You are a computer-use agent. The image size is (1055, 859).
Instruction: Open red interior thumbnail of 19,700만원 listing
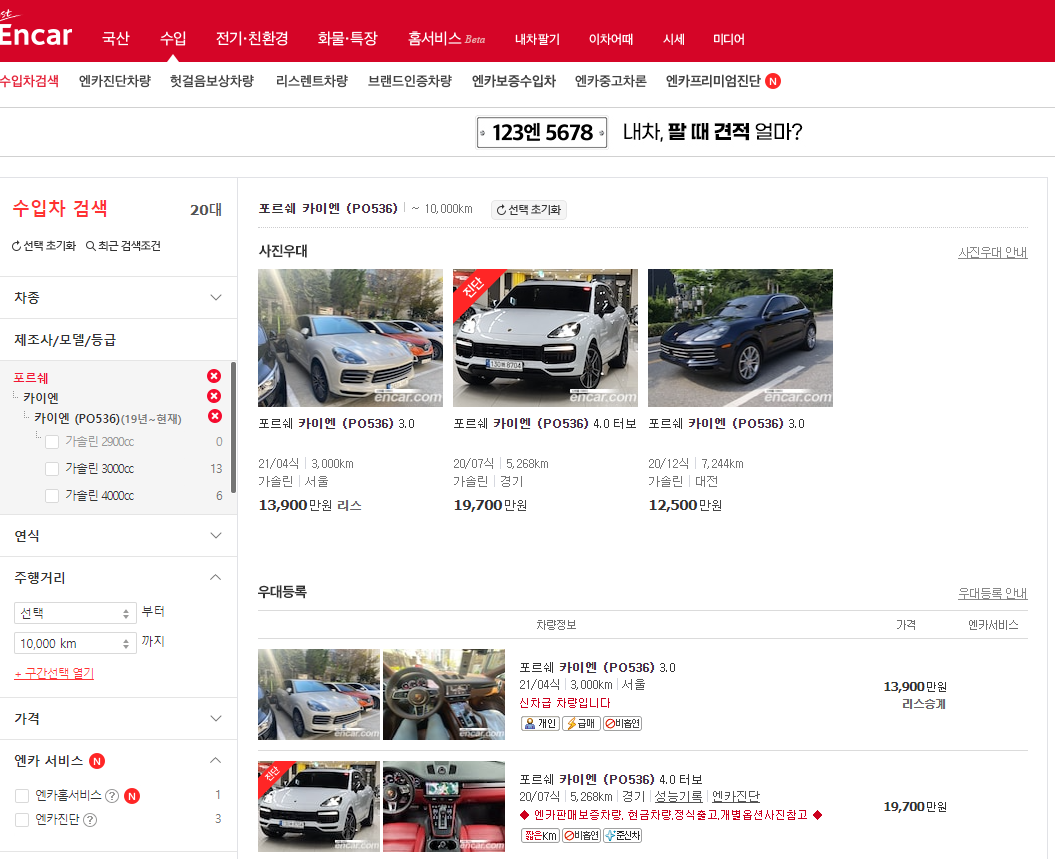click(x=443, y=807)
